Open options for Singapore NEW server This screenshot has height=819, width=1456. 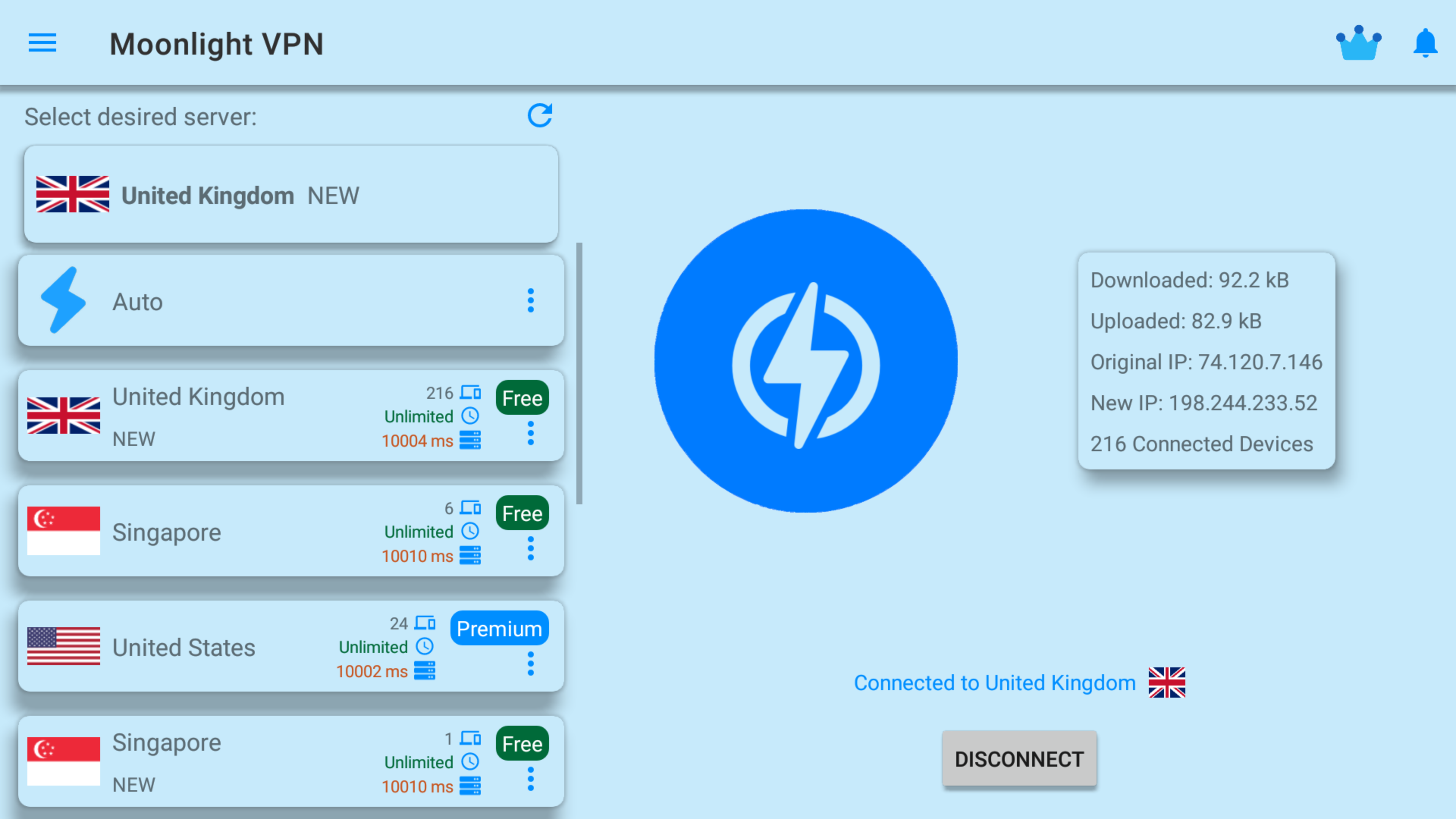pyautogui.click(x=530, y=779)
